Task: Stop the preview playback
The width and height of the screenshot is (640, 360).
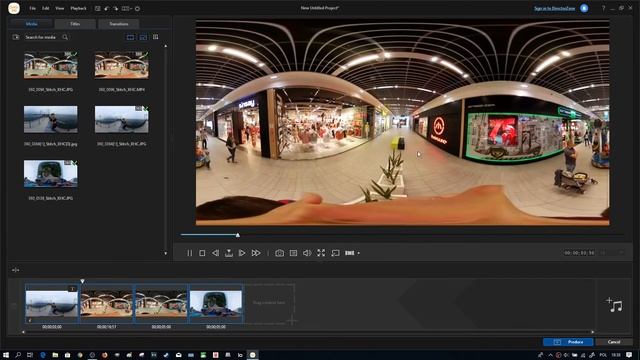Action: pyautogui.click(x=202, y=253)
